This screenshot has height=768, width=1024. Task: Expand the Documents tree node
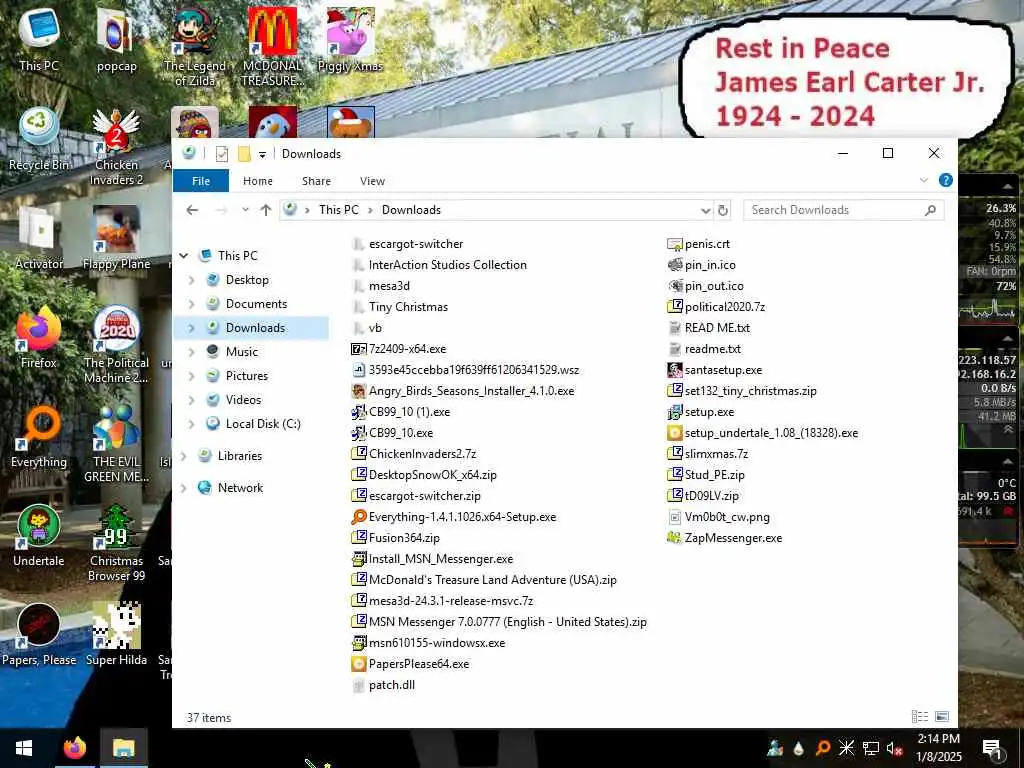[191, 304]
